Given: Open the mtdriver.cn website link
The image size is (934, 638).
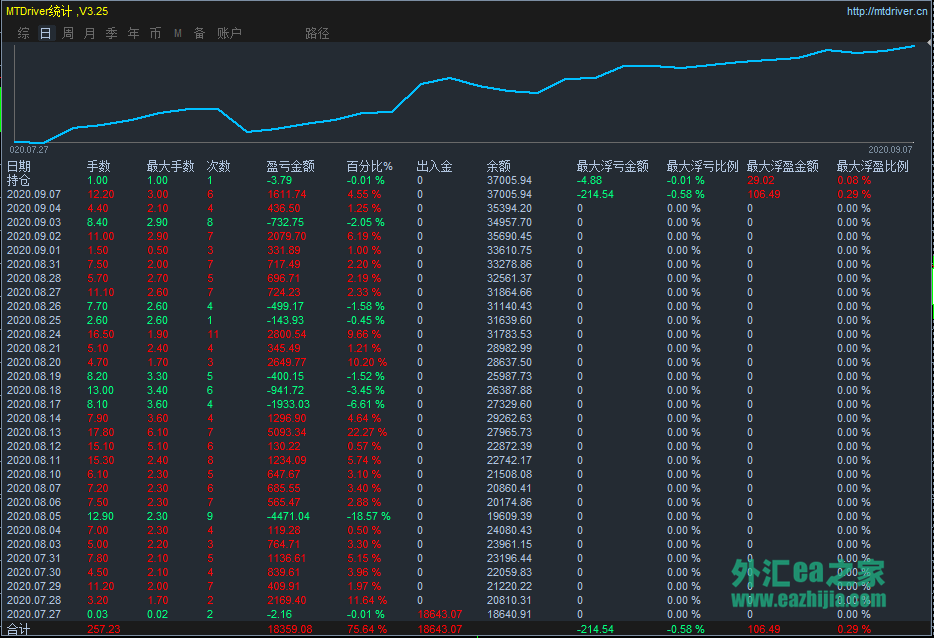Looking at the screenshot, I should click(887, 12).
